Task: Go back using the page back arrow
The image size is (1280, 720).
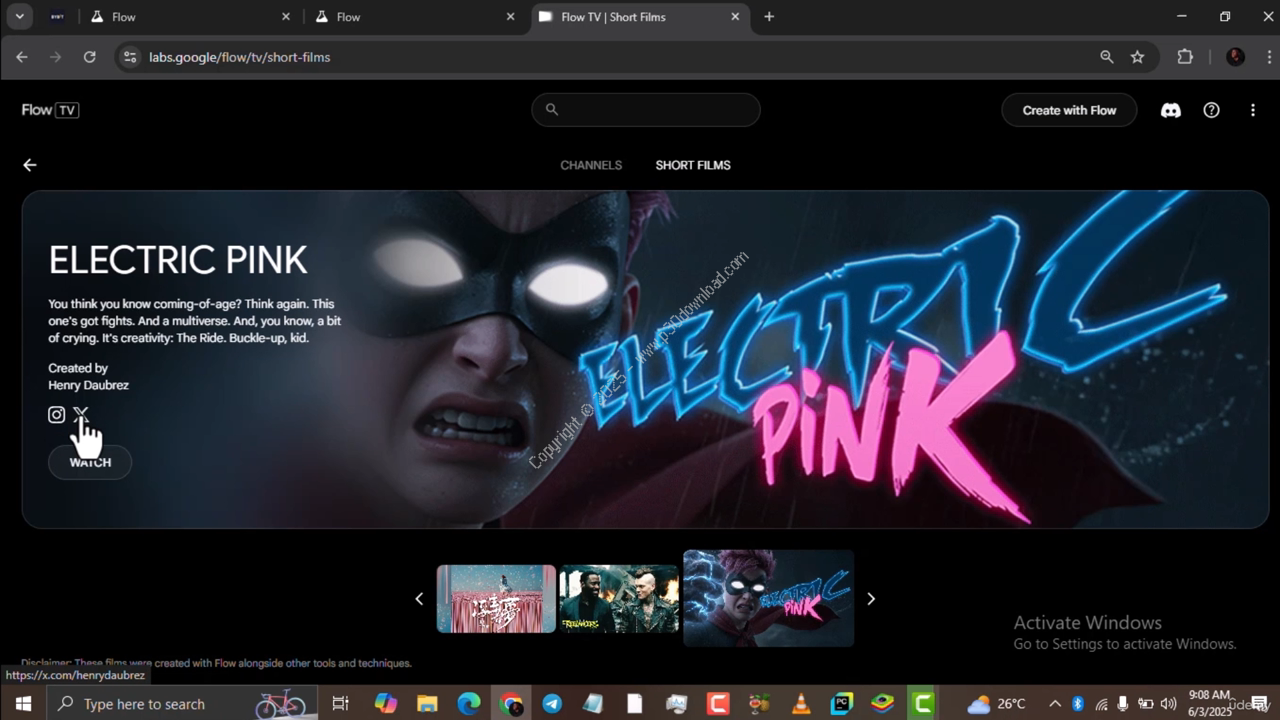Action: (x=30, y=165)
